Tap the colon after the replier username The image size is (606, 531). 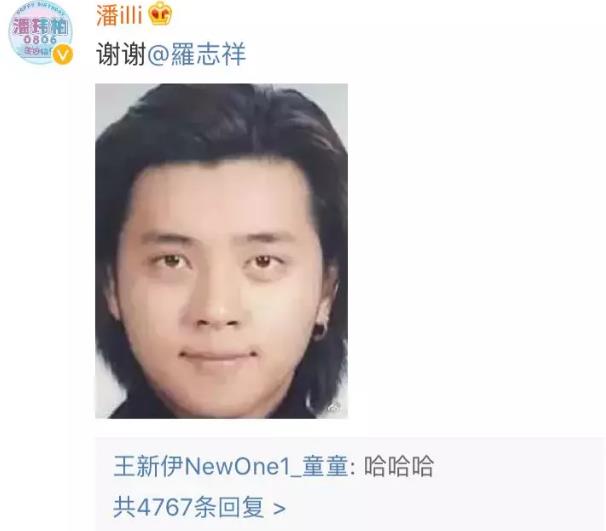353,468
